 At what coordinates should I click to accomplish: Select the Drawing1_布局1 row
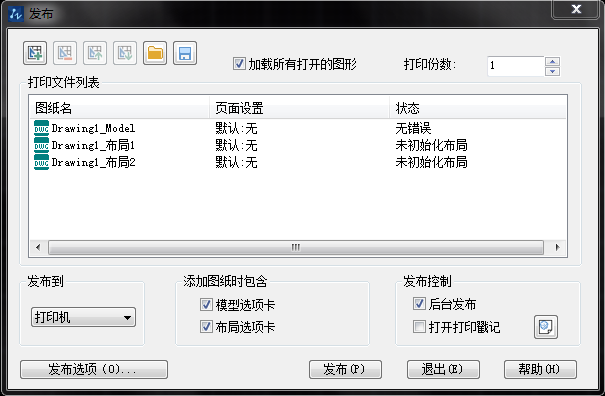298,145
